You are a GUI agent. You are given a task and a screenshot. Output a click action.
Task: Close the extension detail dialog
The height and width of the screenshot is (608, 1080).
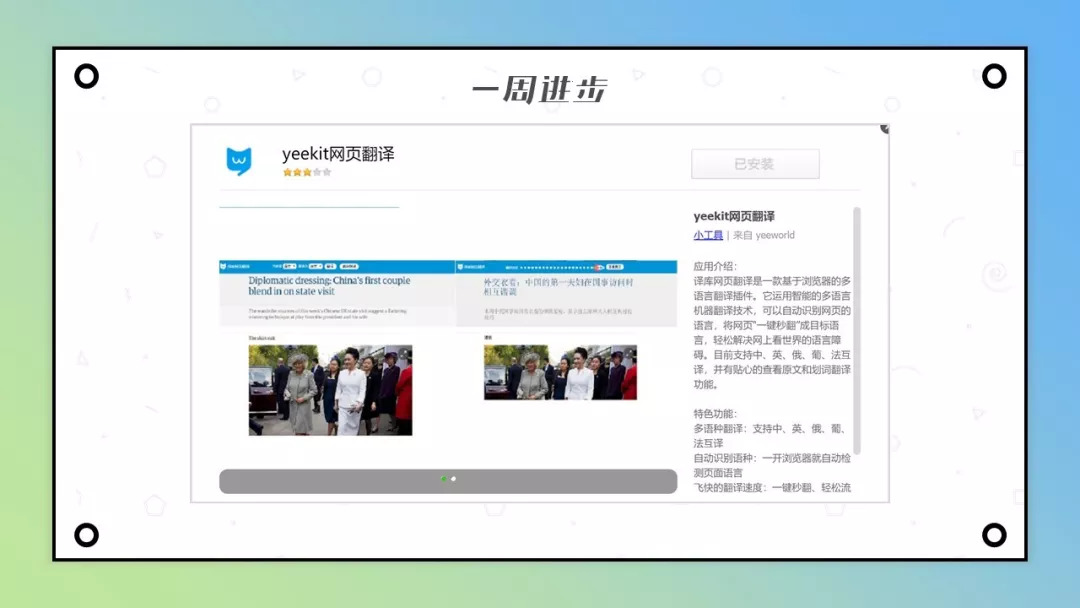click(884, 129)
